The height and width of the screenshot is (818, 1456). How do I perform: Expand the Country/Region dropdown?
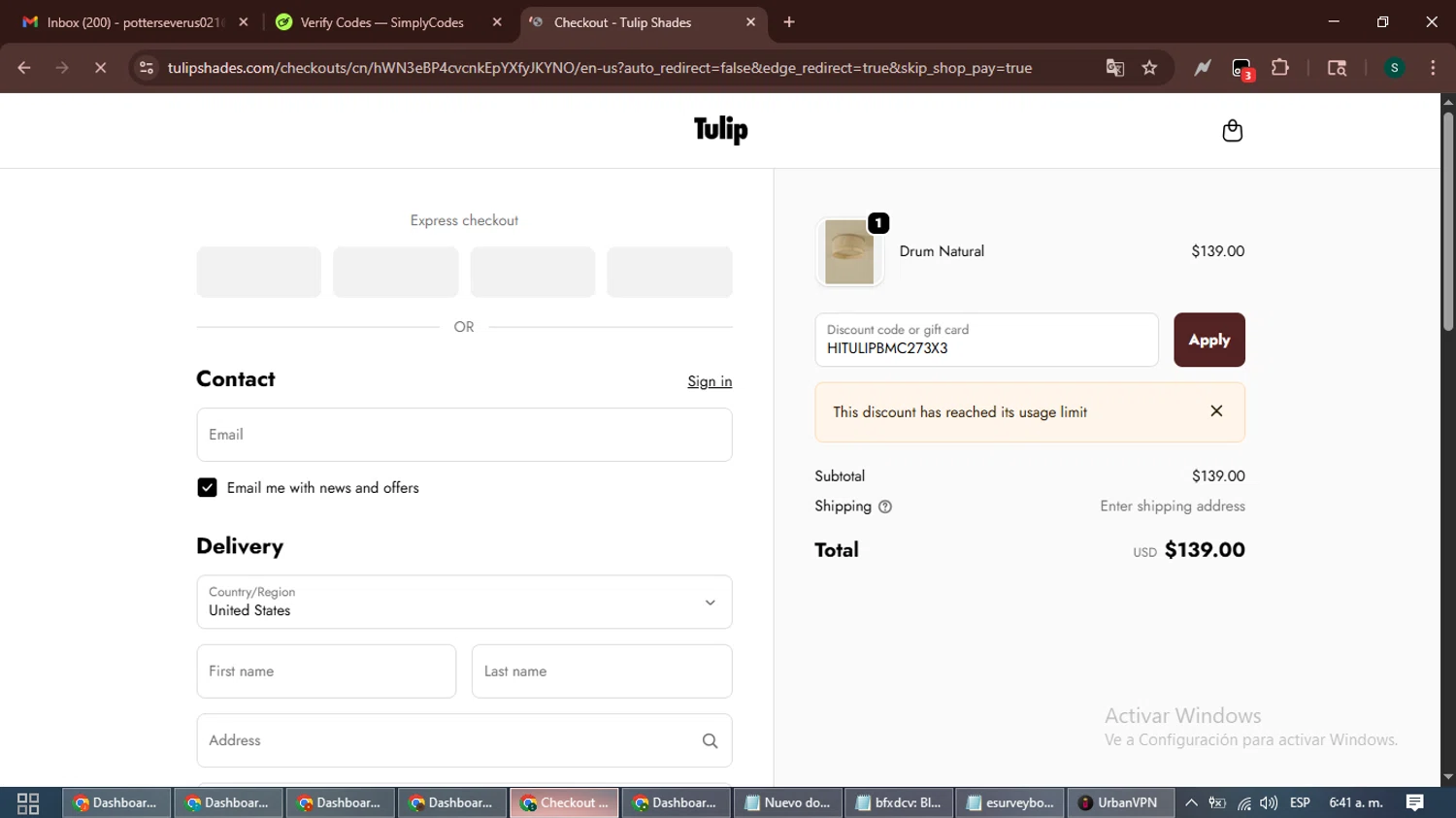tap(464, 602)
